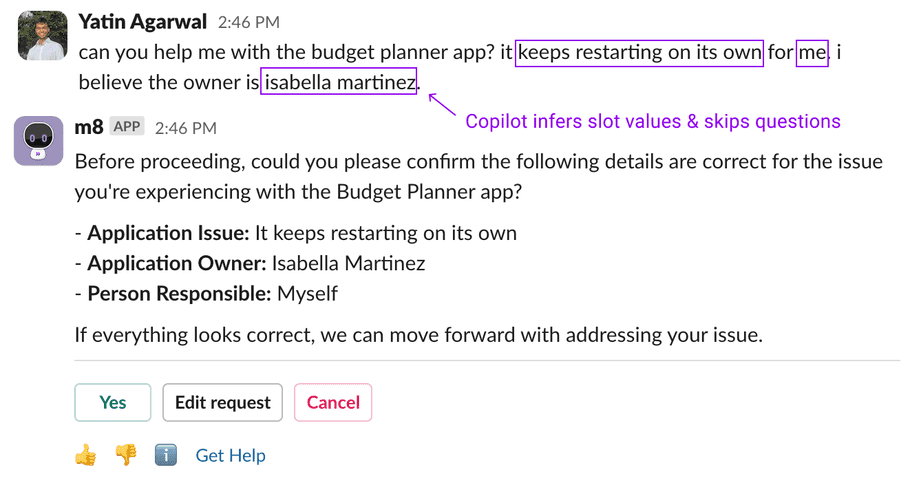
Task: Click the timestamp on m8's message
Action: pos(186,128)
